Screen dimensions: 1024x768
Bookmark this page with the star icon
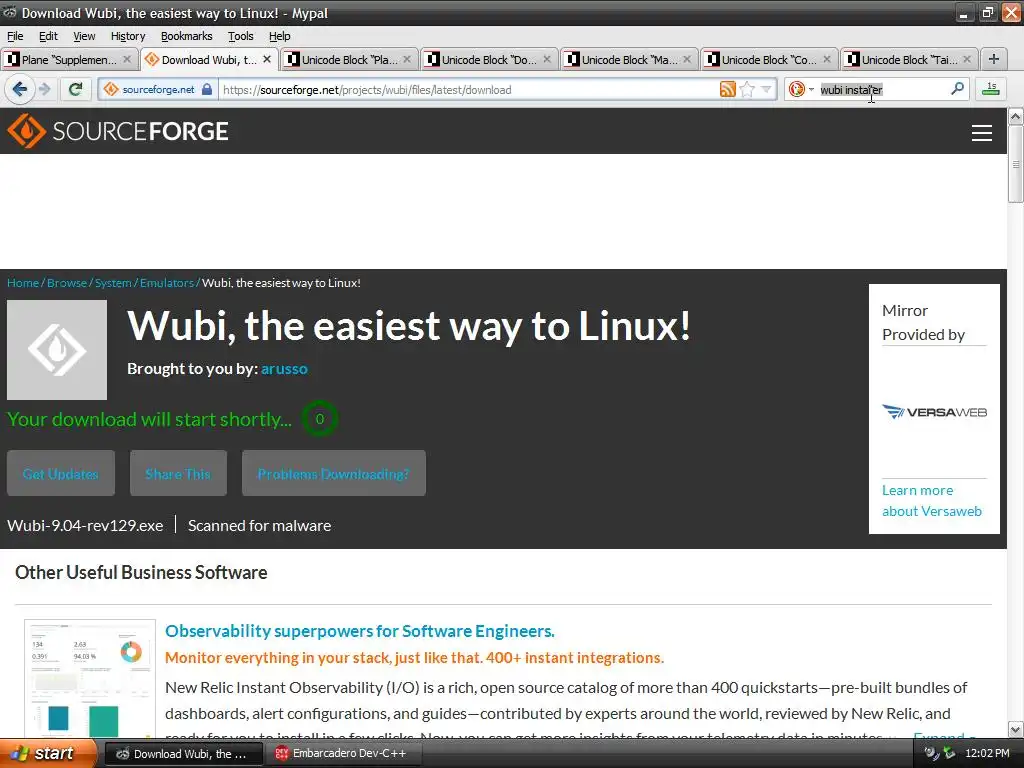(747, 89)
